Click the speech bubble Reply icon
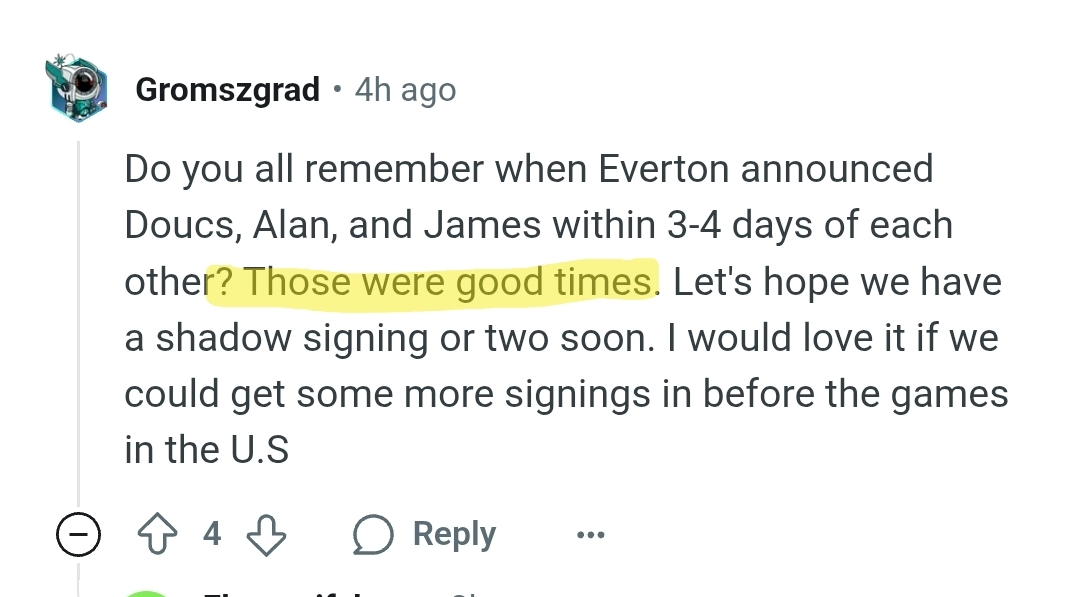 371,535
